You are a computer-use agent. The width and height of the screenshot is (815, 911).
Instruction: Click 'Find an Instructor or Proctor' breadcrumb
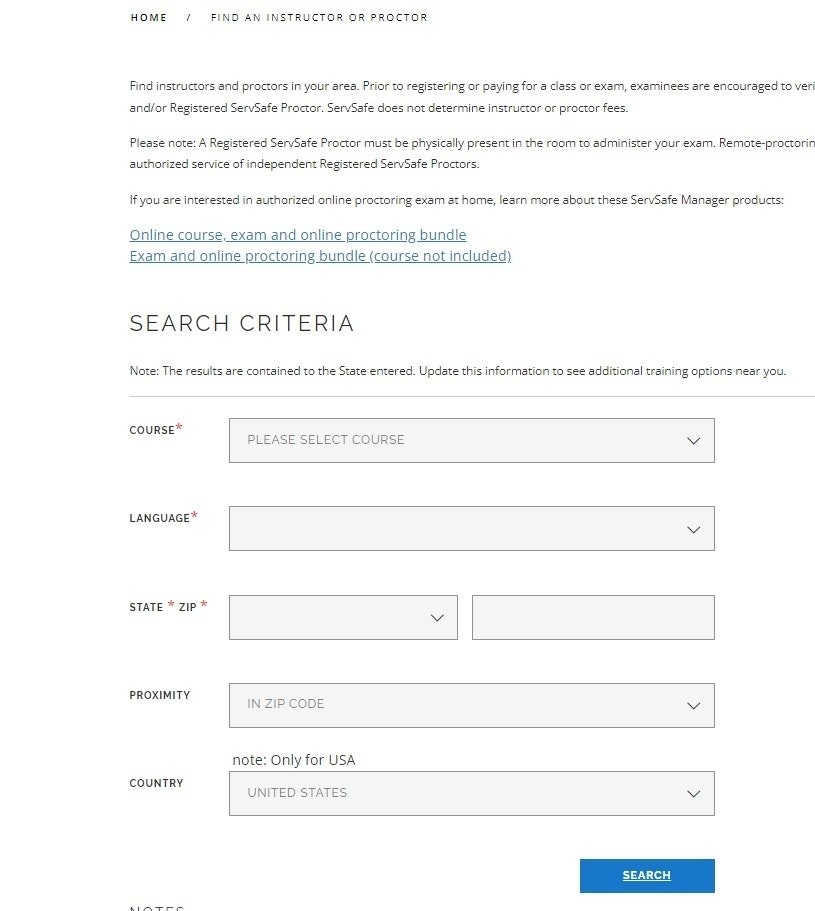pyautogui.click(x=319, y=18)
